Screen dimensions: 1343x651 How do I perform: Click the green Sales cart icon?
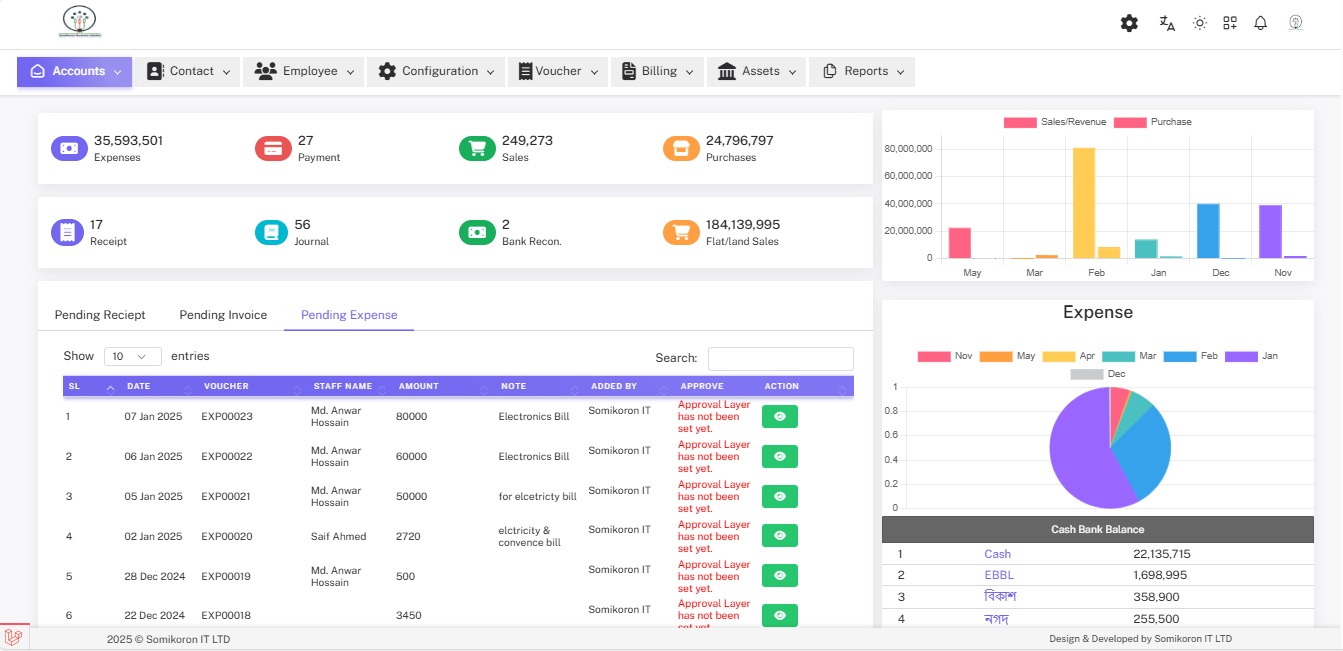pos(477,148)
